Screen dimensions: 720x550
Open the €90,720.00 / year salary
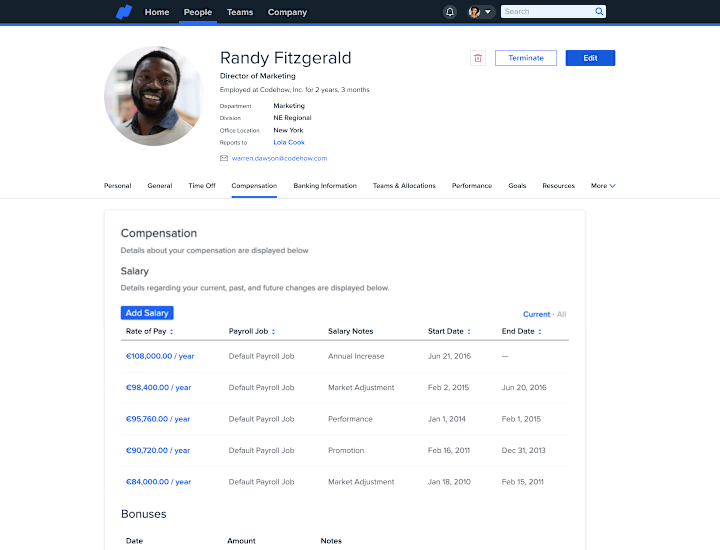(158, 451)
